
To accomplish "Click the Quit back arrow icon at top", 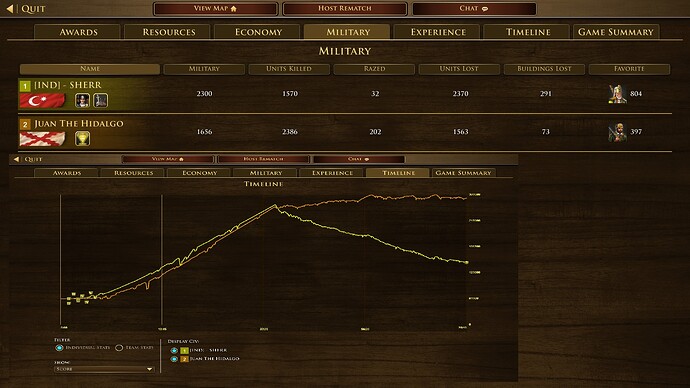I will [10, 8].
